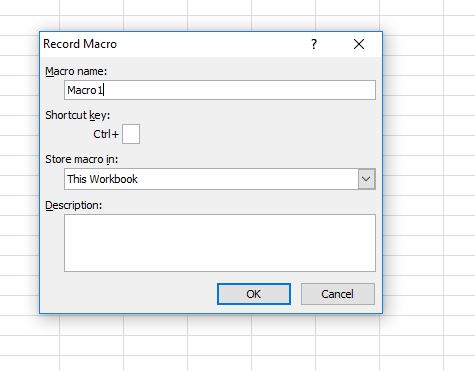
Task: Click into the Macro name text field
Action: 220,90
